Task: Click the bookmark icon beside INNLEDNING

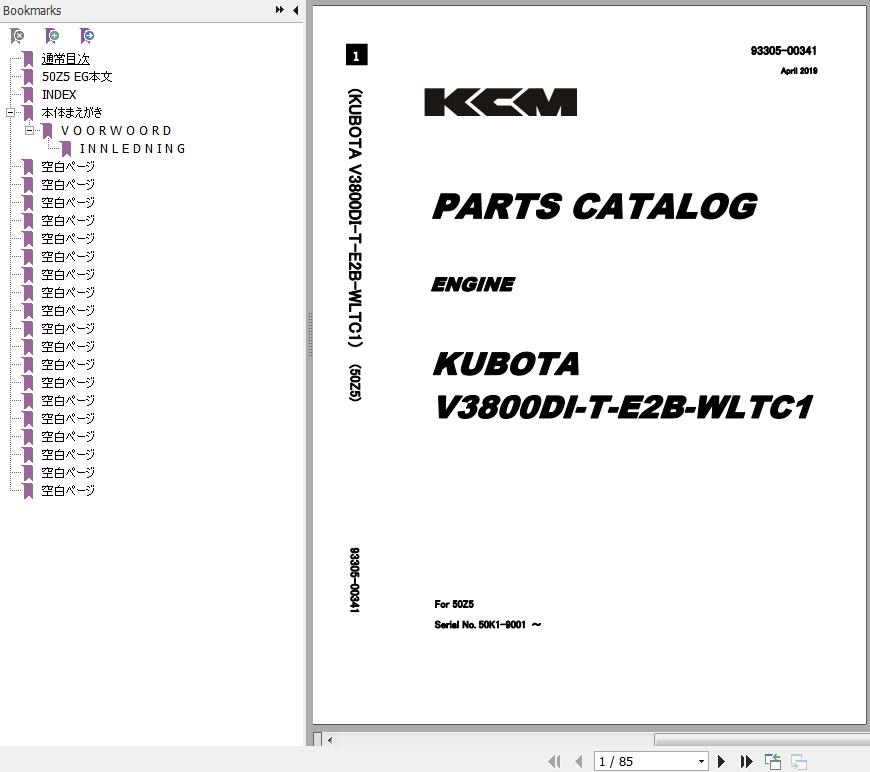Action: (66, 149)
